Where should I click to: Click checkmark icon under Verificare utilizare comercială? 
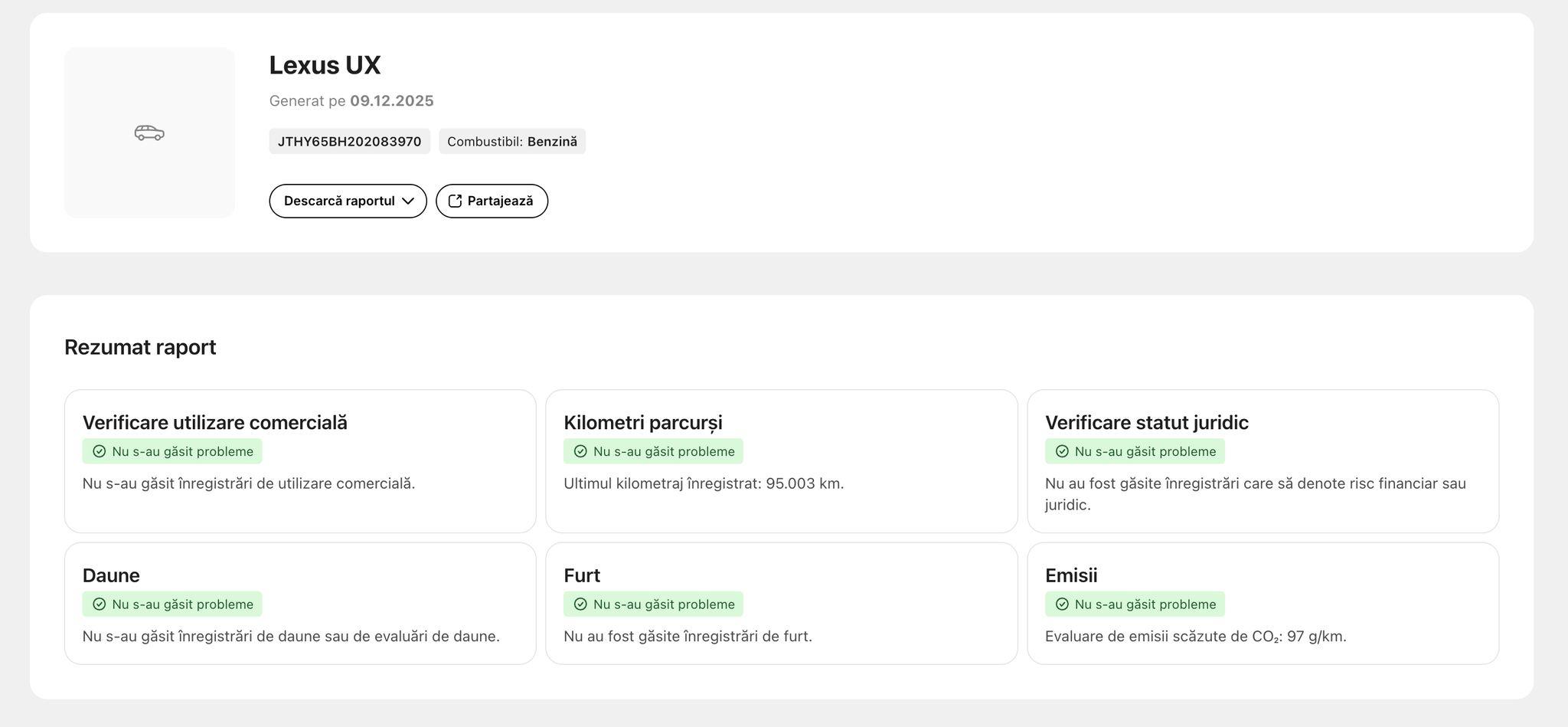[x=99, y=451]
